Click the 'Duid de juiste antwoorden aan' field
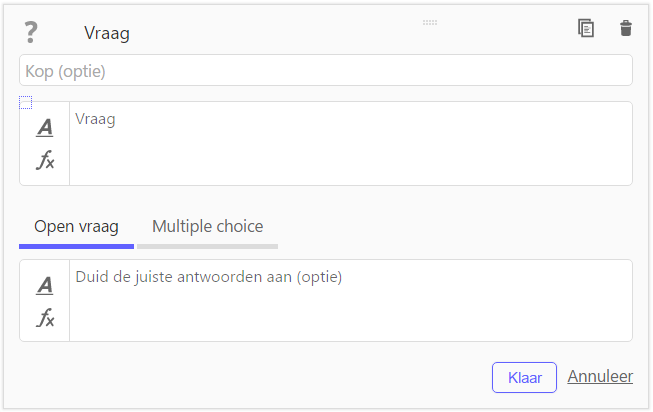Image resolution: width=653 pixels, height=412 pixels. [351, 300]
